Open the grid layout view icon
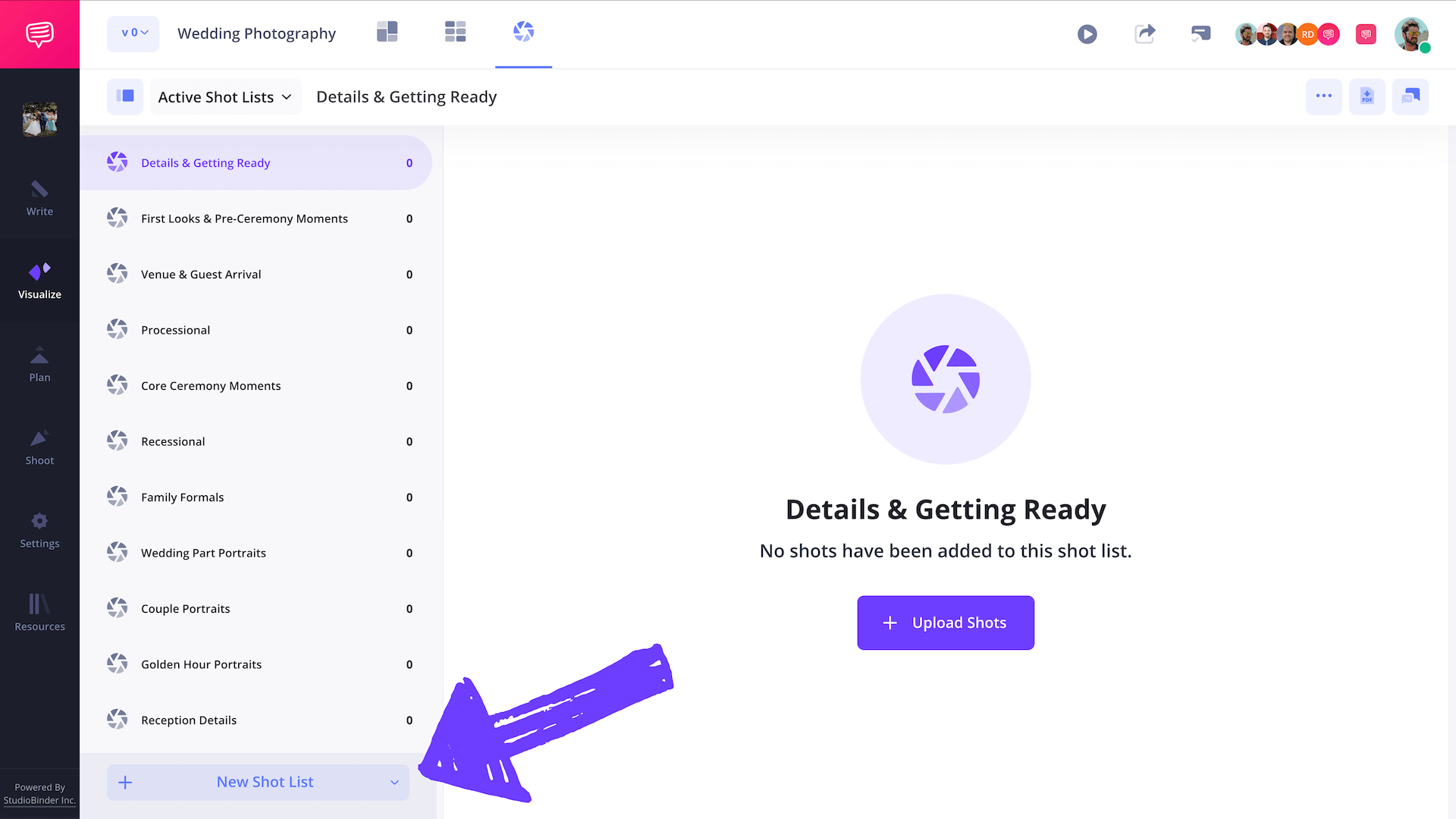This screenshot has height=819, width=1456. (455, 32)
